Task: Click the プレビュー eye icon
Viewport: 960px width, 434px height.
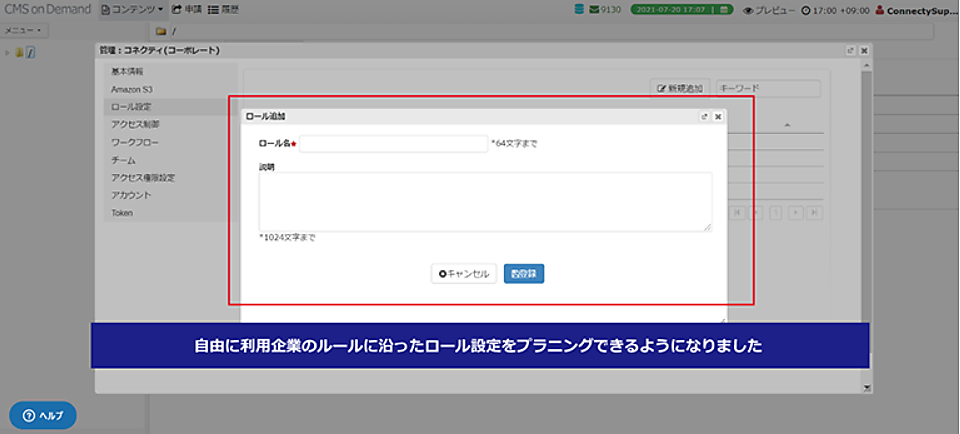Action: (x=748, y=10)
